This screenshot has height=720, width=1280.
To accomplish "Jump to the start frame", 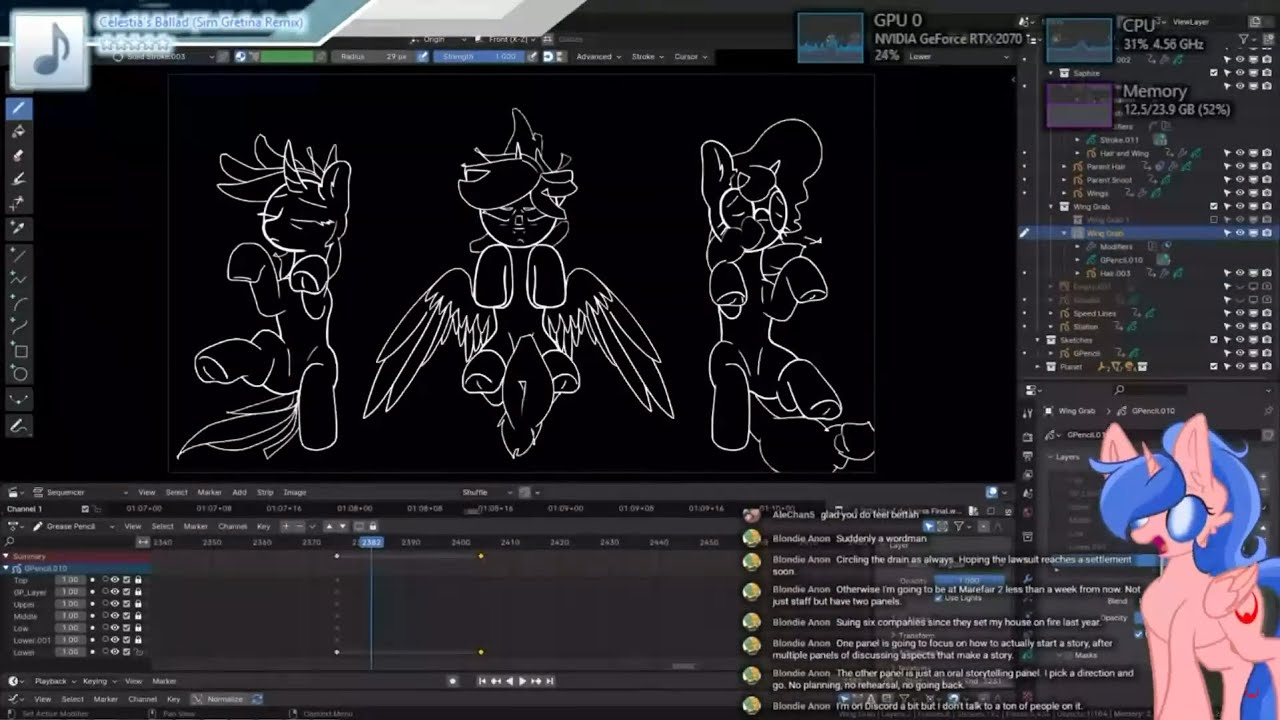I will (483, 681).
